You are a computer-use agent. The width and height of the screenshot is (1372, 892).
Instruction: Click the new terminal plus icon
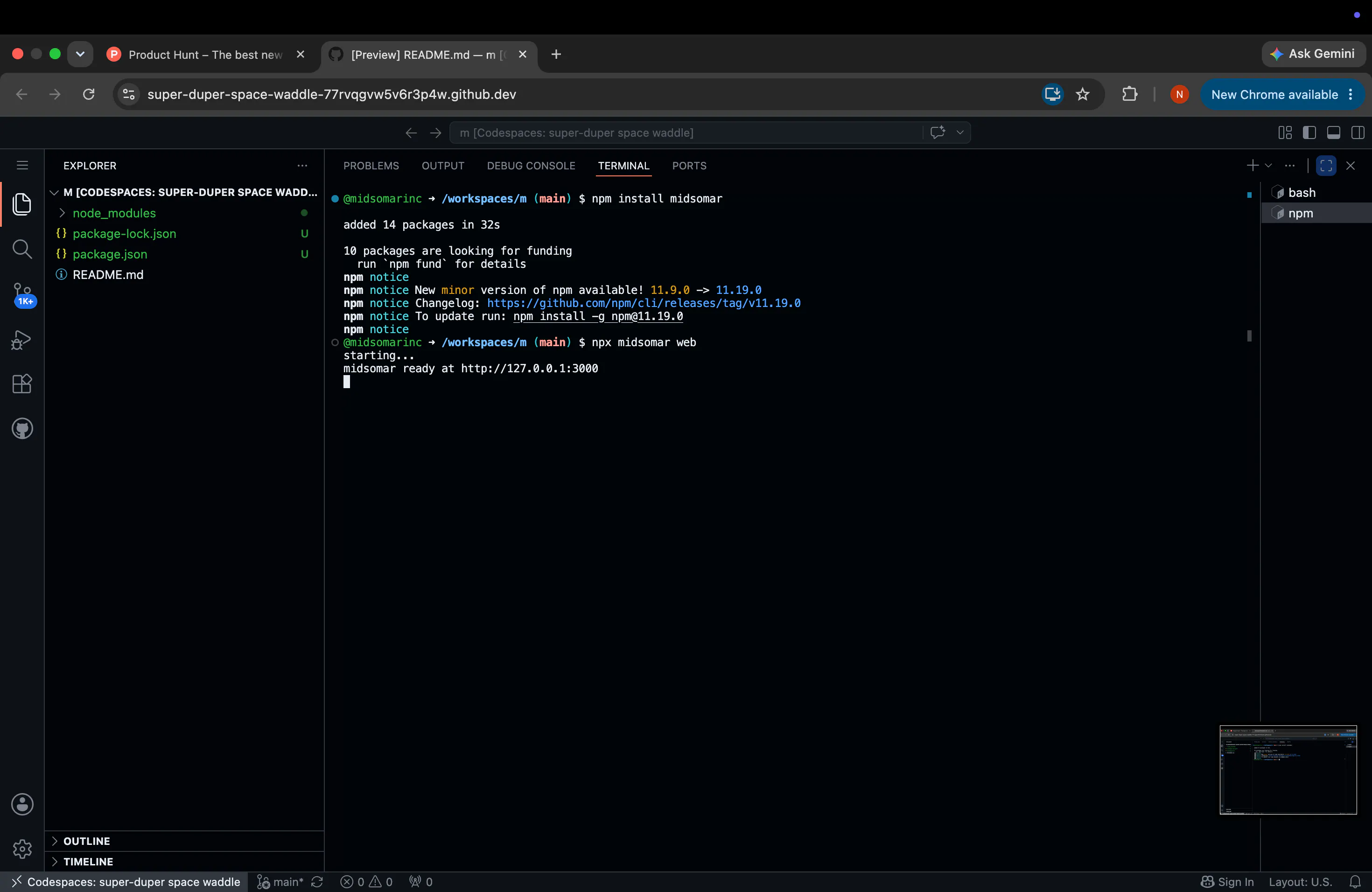tap(1252, 165)
